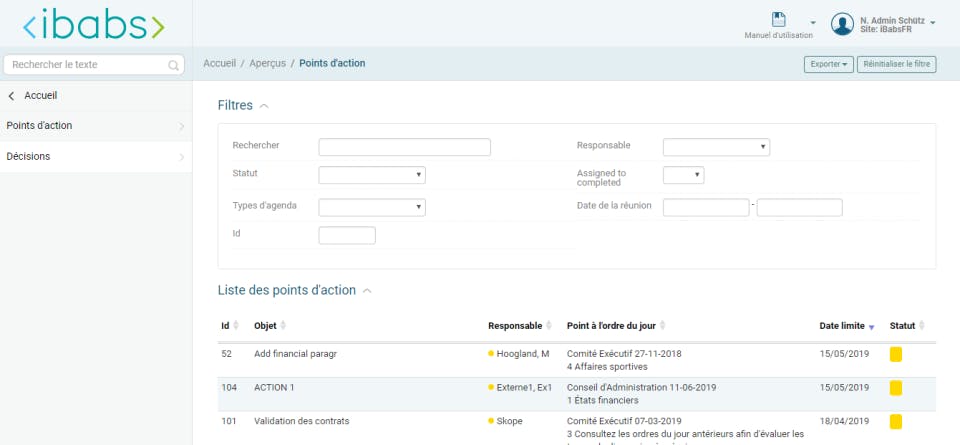Sort by Statut column arrows
This screenshot has height=445, width=960.
pos(922,326)
